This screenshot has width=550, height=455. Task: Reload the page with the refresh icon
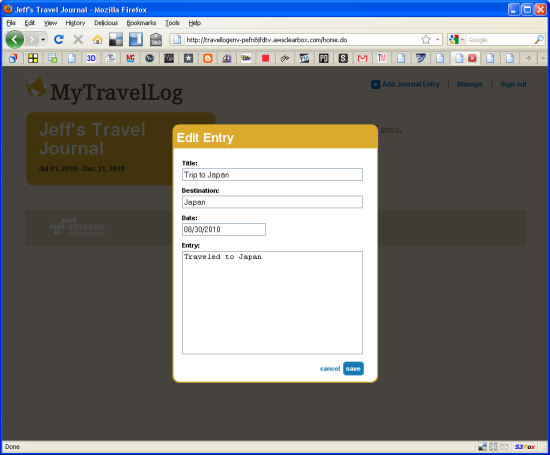(x=59, y=39)
